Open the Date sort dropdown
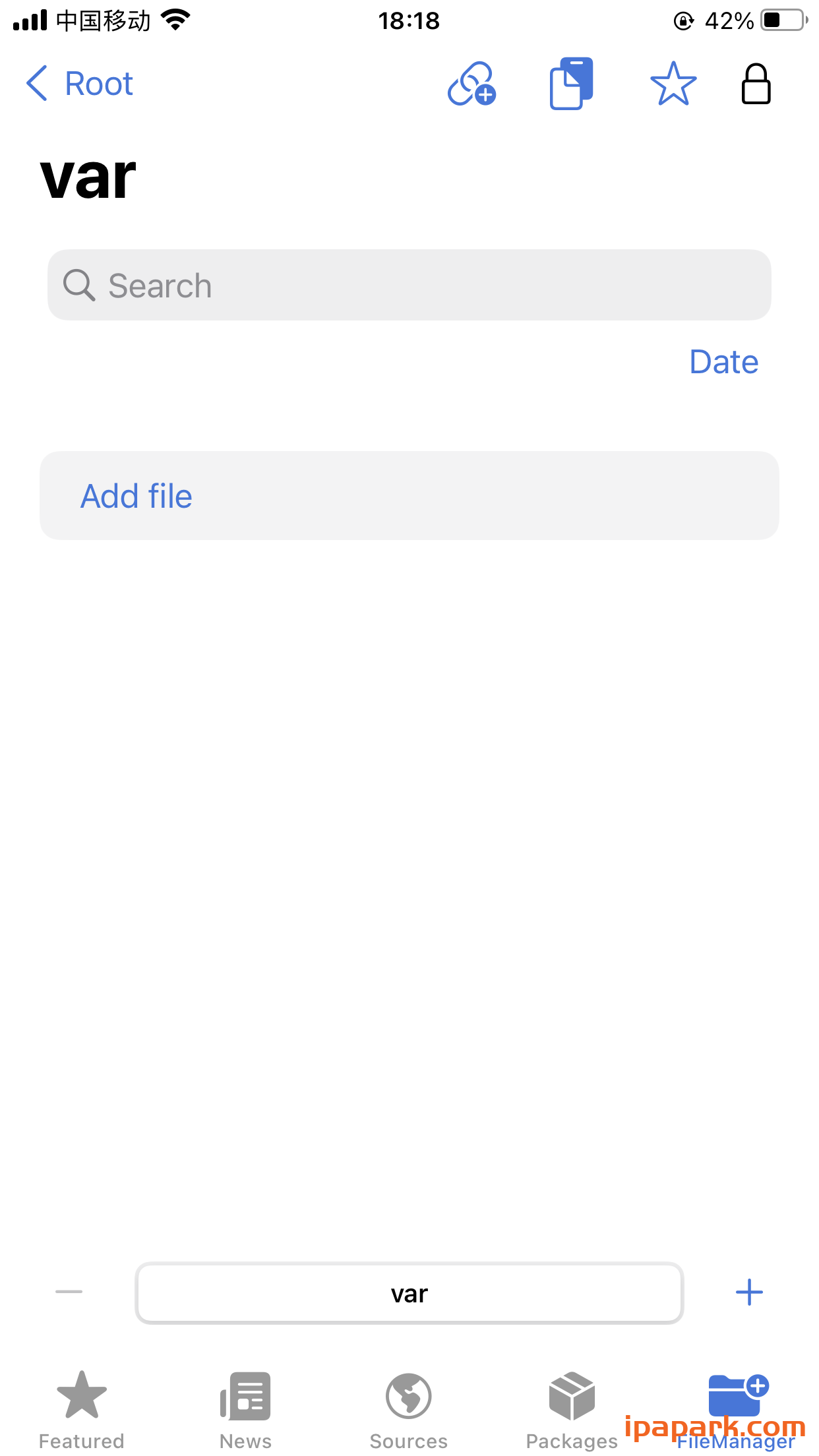Screen dimensions: 819x1456 [x=723, y=362]
